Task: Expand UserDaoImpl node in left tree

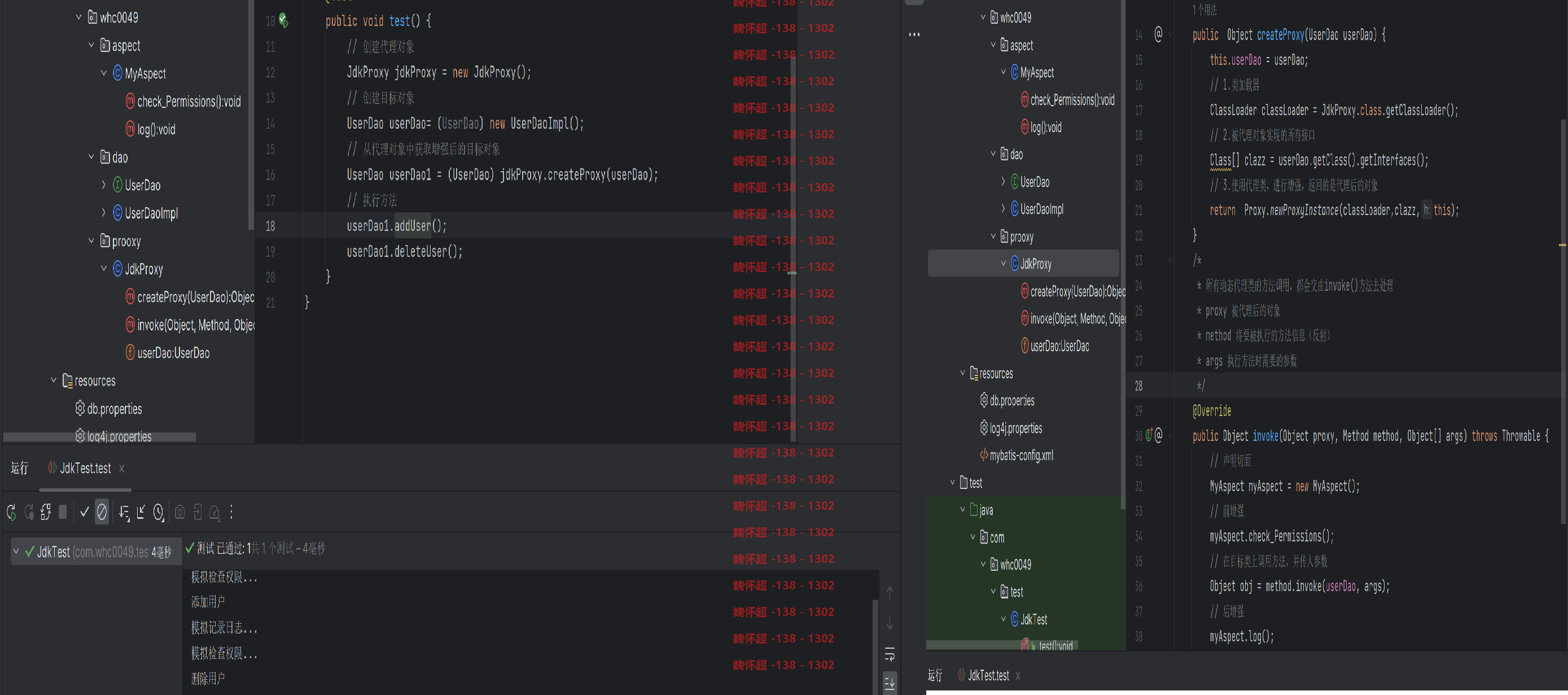Action: coord(103,213)
